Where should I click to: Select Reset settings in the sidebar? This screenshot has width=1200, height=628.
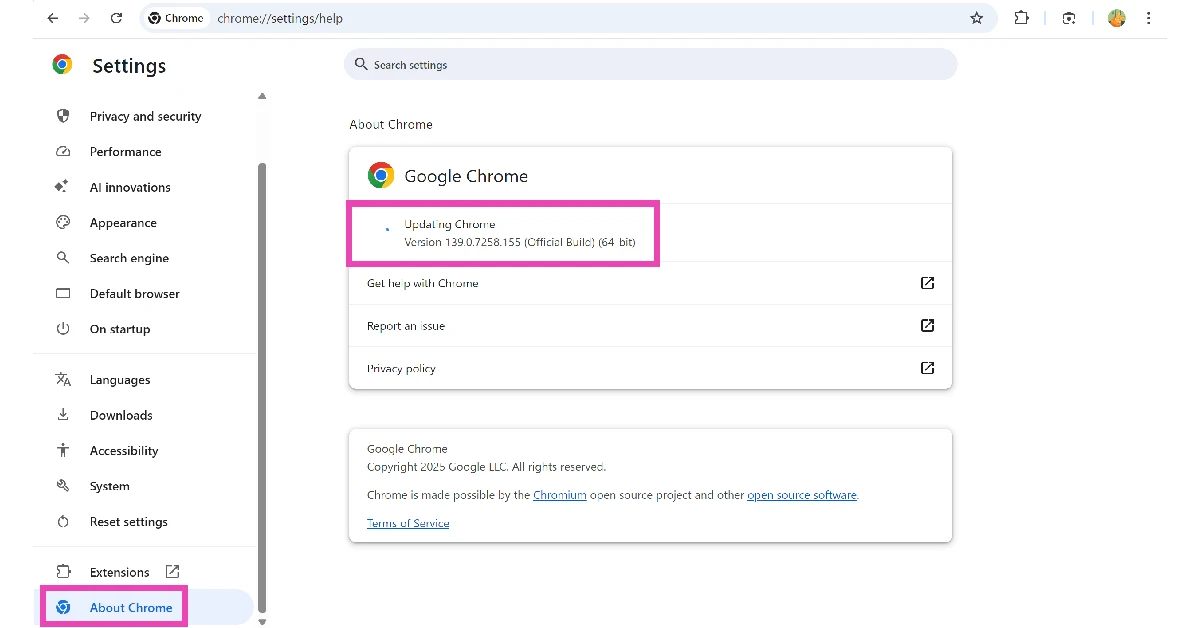coord(128,522)
